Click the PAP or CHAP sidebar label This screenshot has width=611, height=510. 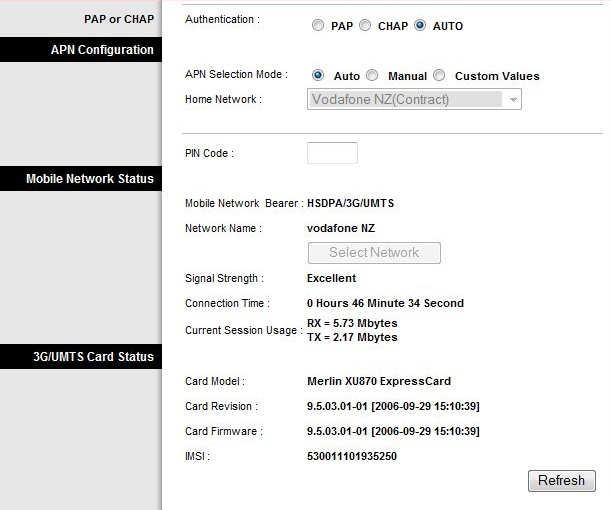[x=119, y=19]
